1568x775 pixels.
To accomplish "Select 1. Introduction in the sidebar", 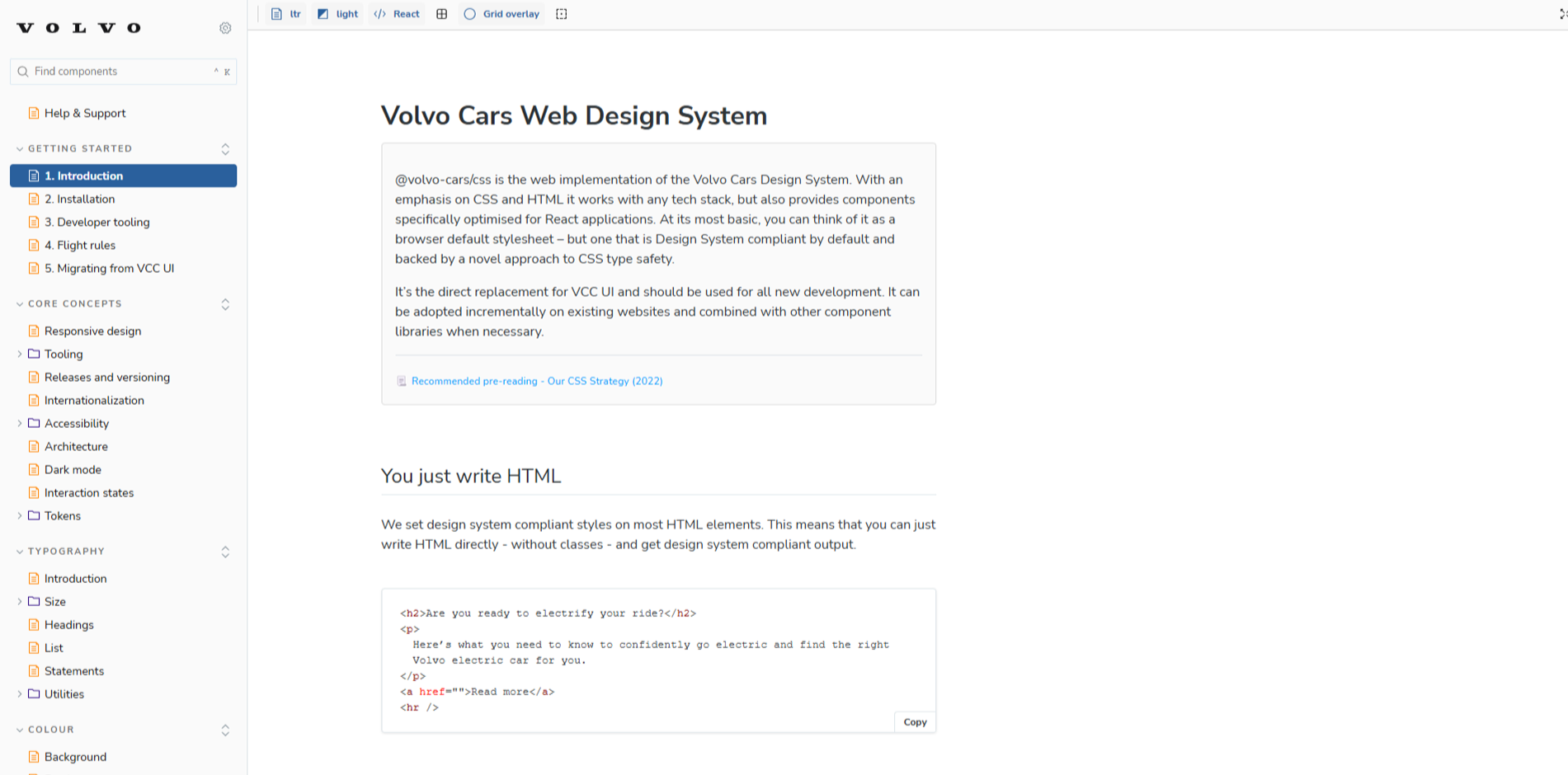I will [x=123, y=176].
